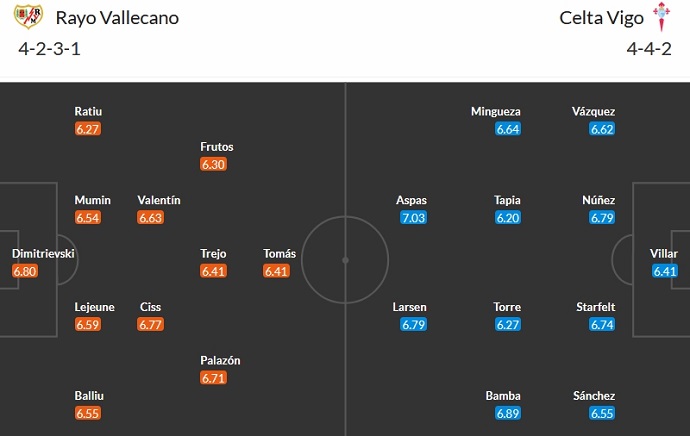Click Bamba's 6.89 rating badge
This screenshot has height=436, width=690.
pyautogui.click(x=503, y=413)
